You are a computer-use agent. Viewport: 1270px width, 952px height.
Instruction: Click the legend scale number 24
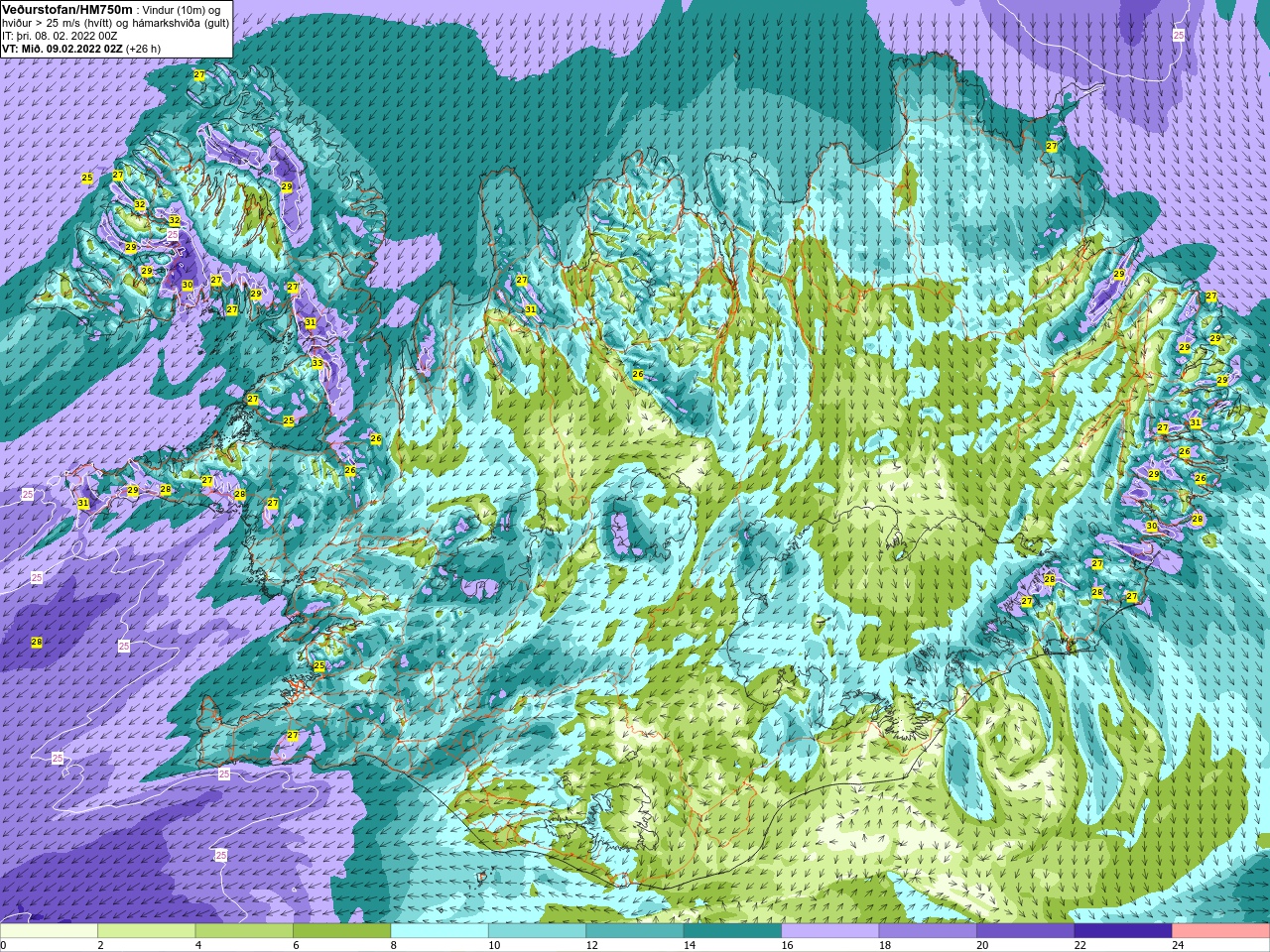[1178, 945]
